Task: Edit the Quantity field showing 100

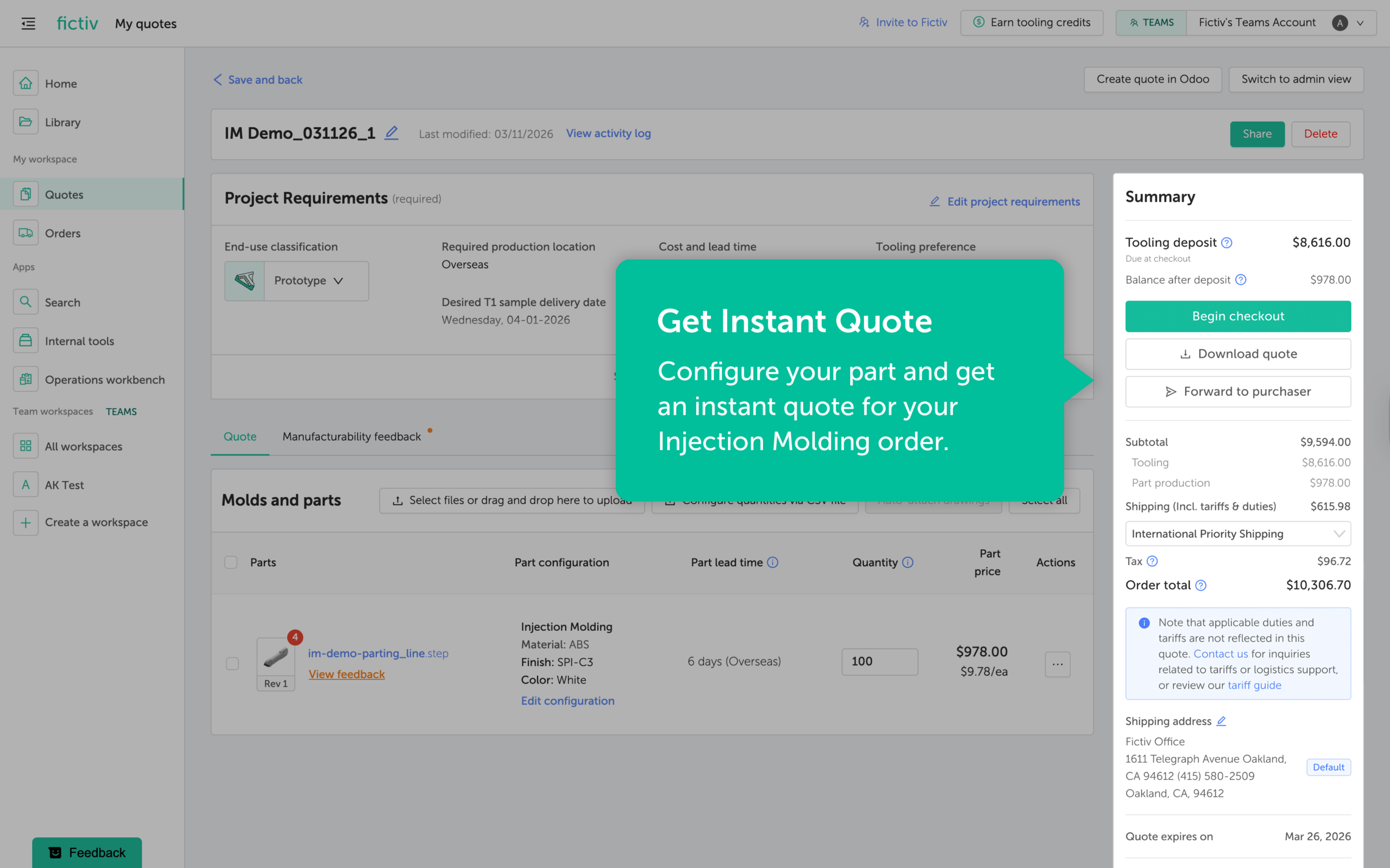Action: 880,661
